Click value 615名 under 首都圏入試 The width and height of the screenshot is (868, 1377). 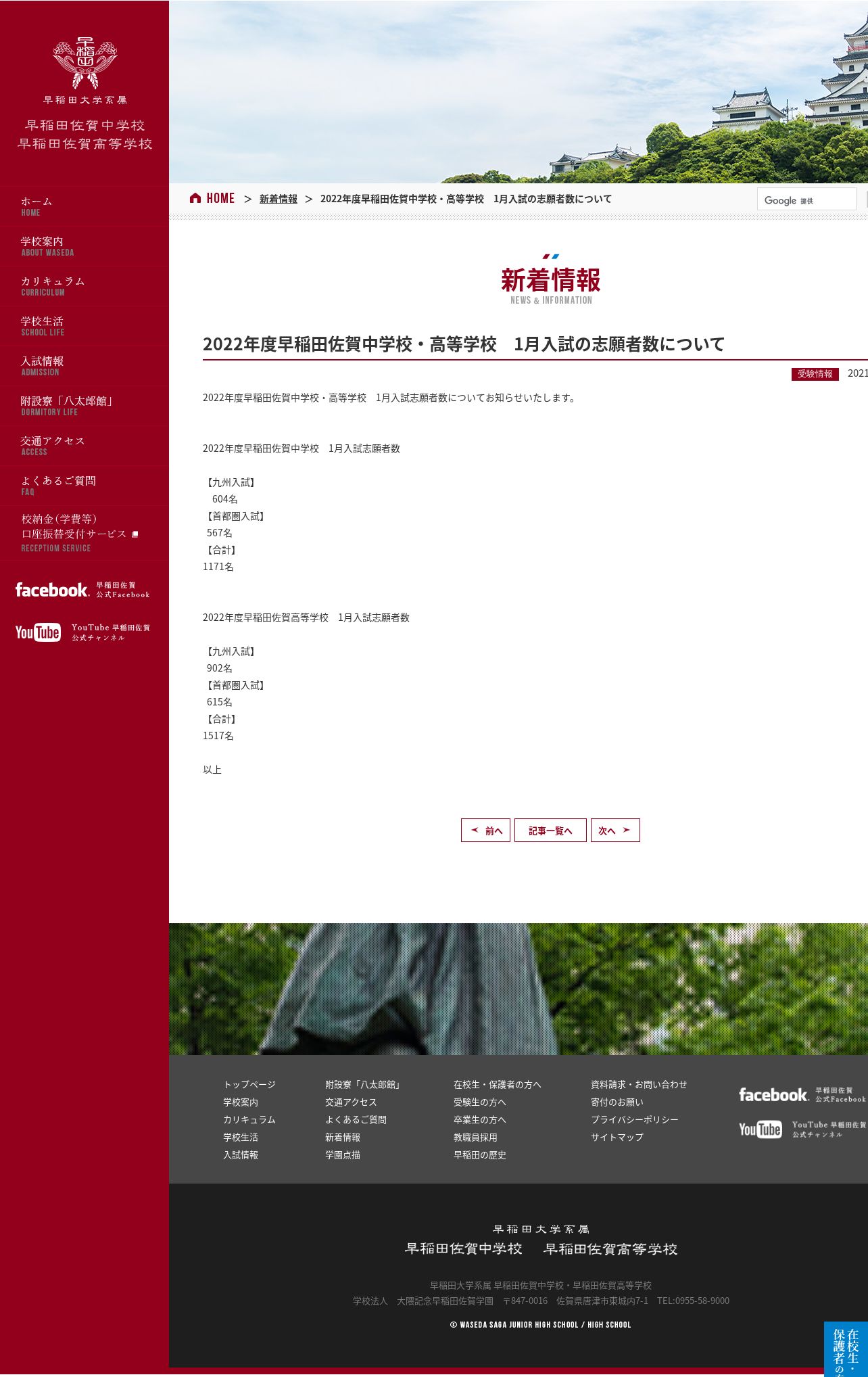point(220,702)
